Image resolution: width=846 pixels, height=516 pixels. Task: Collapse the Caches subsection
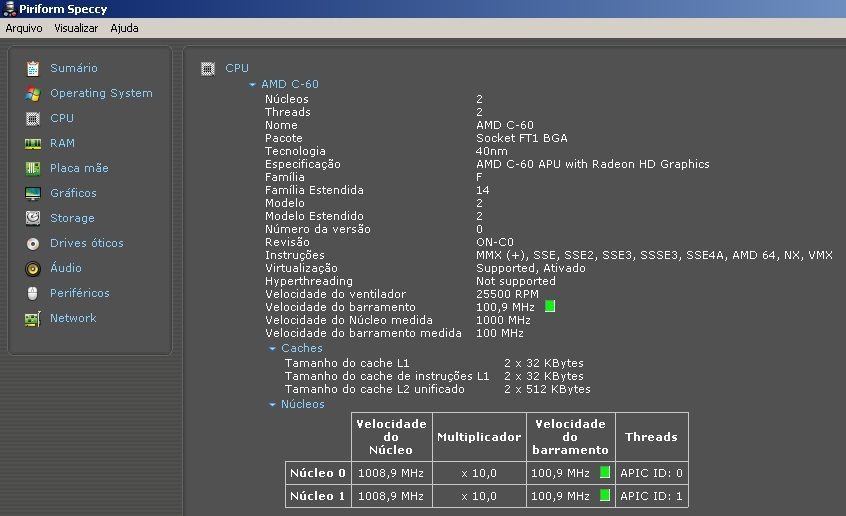pos(272,349)
